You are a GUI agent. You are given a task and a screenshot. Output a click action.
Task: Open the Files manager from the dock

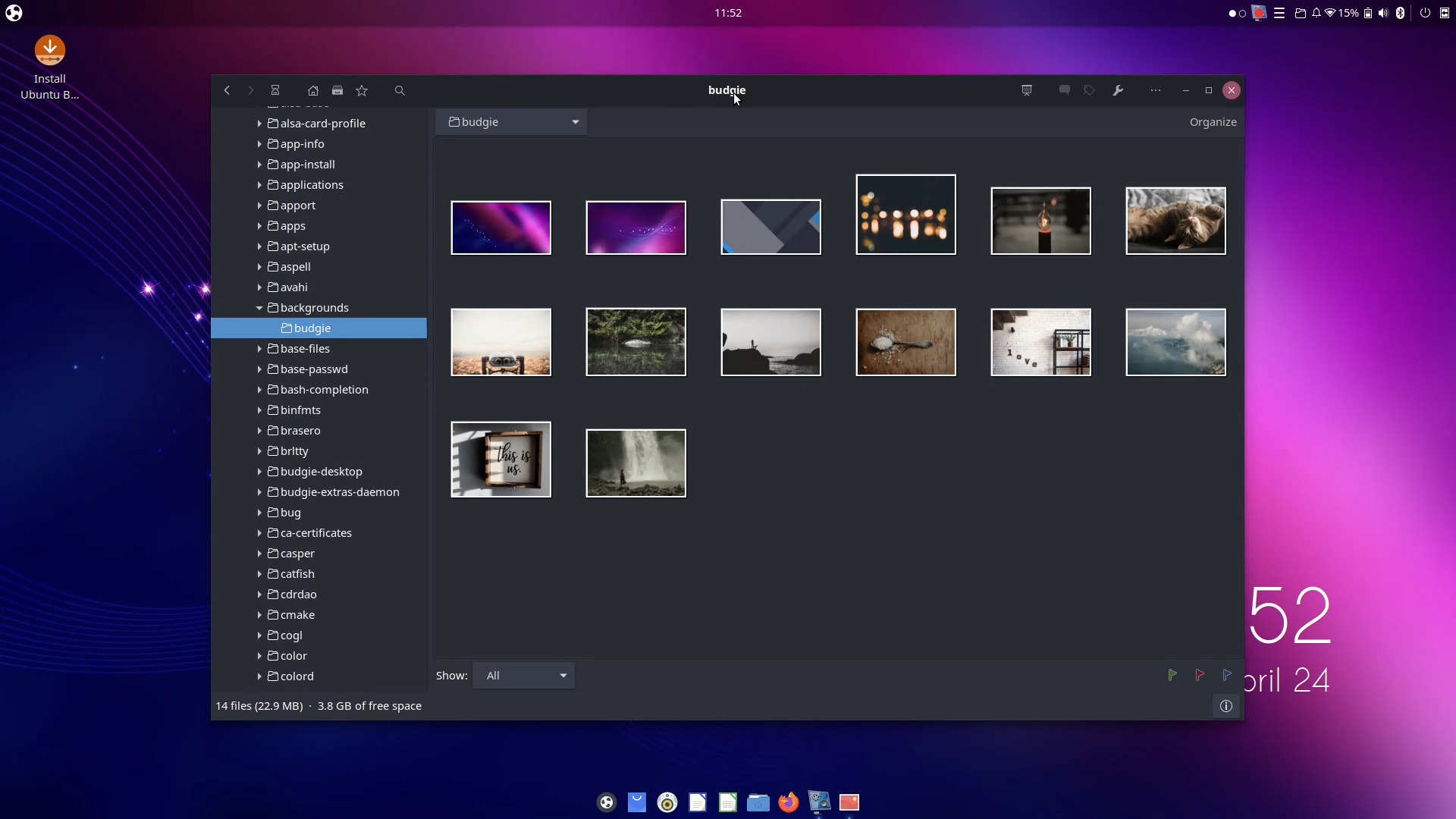(x=758, y=802)
